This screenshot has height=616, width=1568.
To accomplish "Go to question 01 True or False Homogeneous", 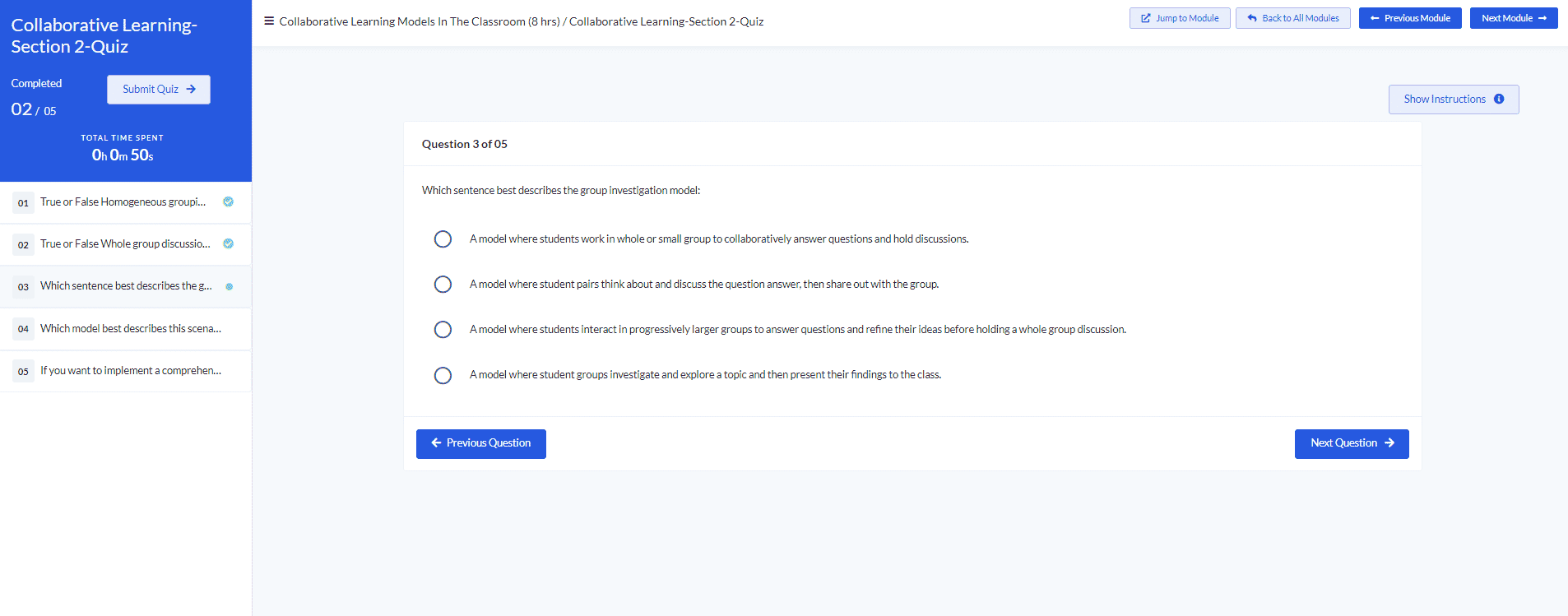I will coord(126,202).
